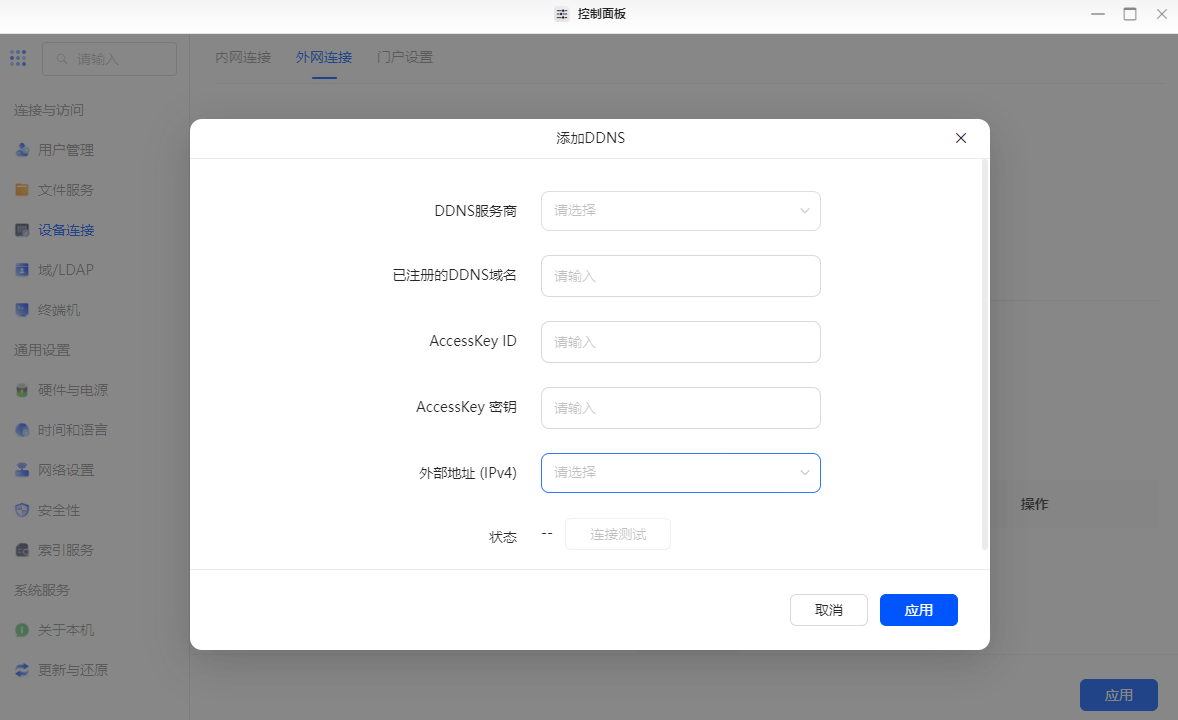Open the 时间和语言 globe icon
The image size is (1178, 720).
[23, 430]
